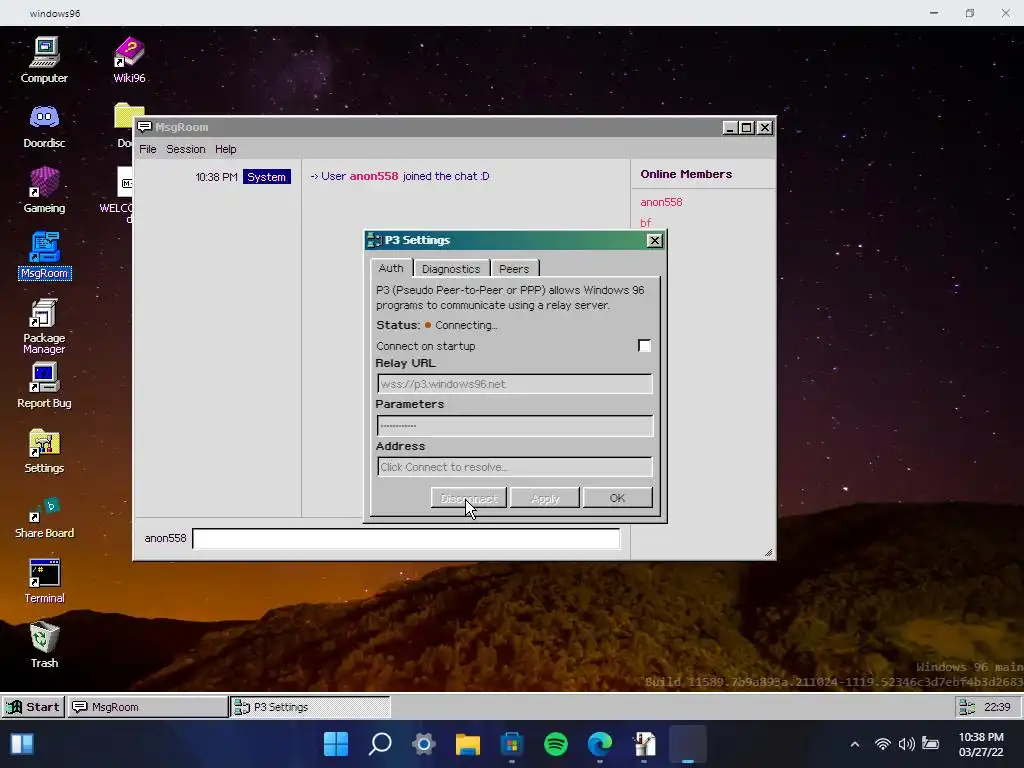Open Microsoft Store from taskbar
This screenshot has height=768, width=1024.
tap(512, 744)
